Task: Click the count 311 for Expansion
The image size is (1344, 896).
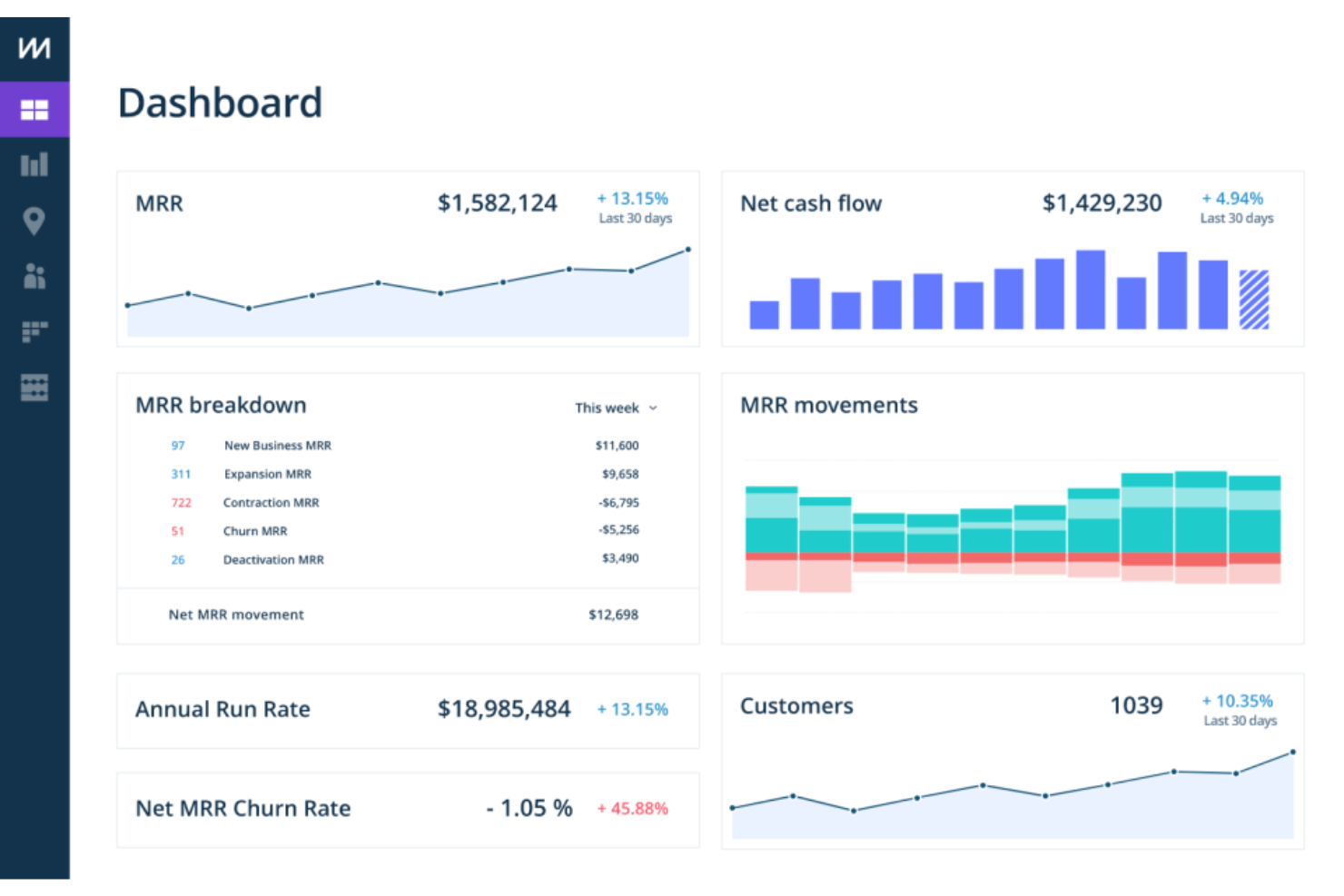Action: click(x=181, y=474)
